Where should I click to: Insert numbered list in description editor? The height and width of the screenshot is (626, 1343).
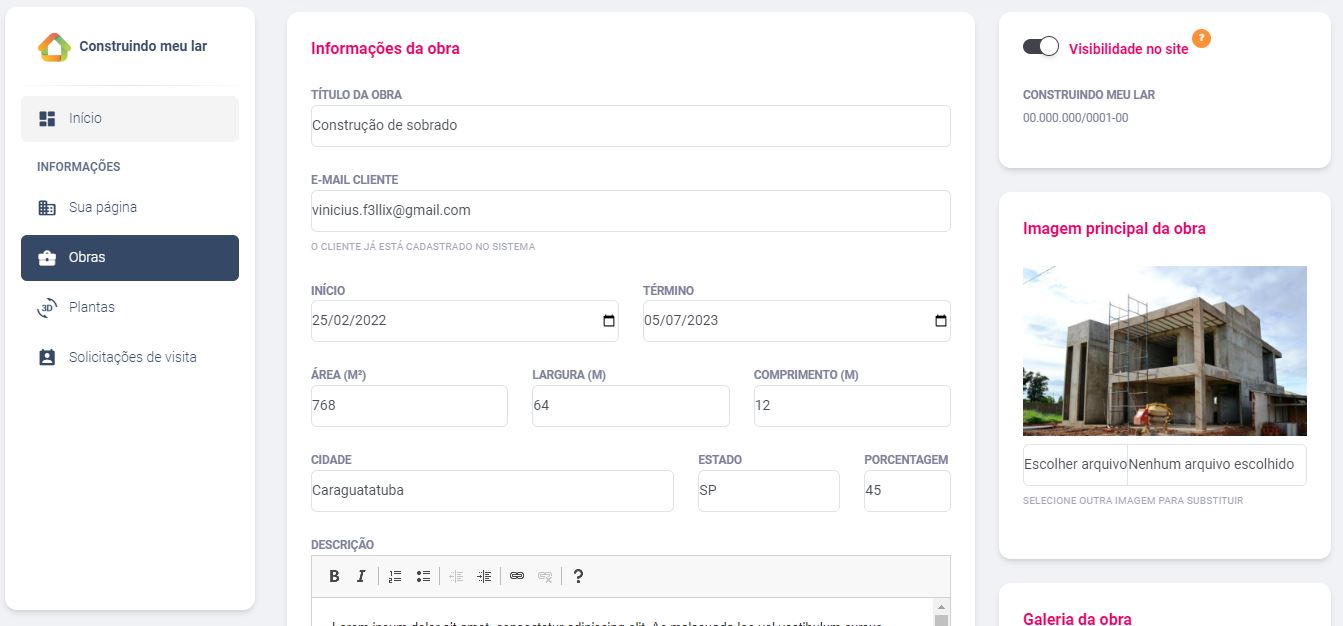[395, 576]
